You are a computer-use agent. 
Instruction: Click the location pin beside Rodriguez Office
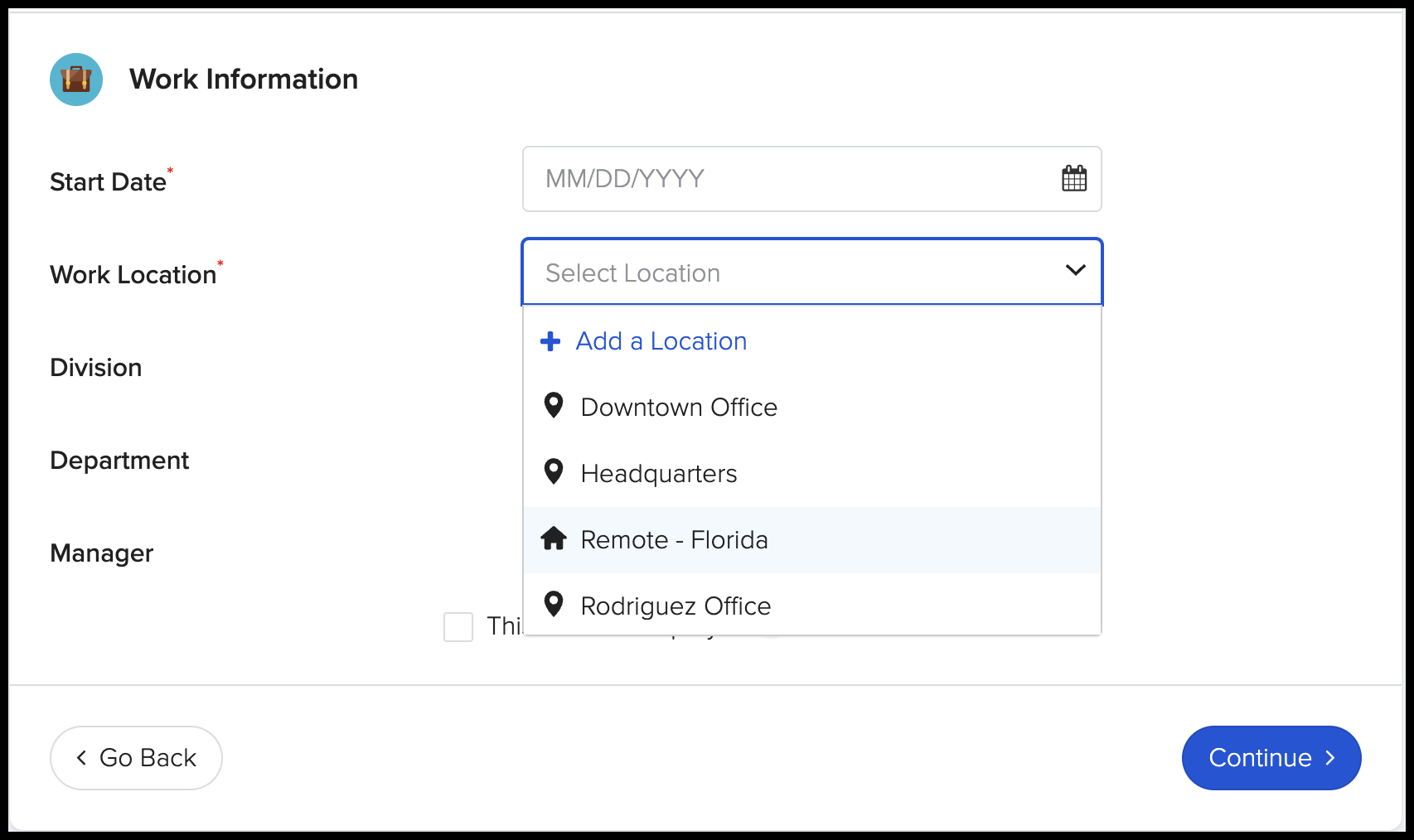[x=552, y=604]
